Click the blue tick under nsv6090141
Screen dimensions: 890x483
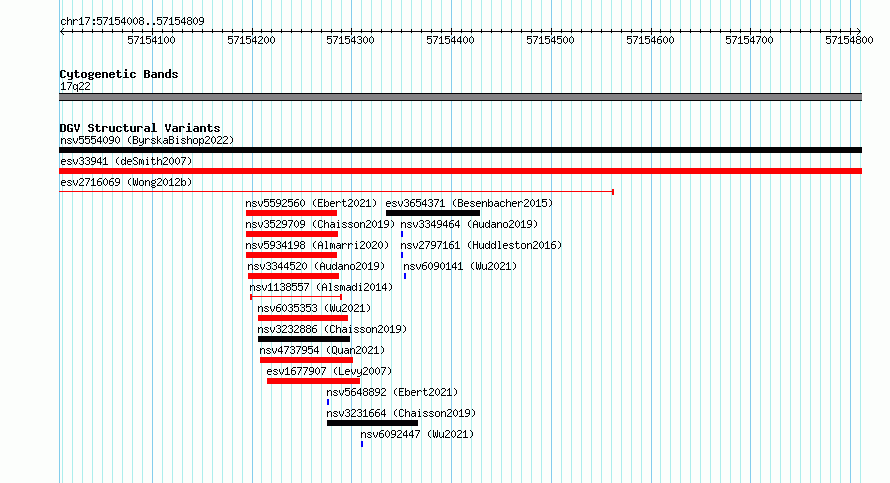(405, 276)
